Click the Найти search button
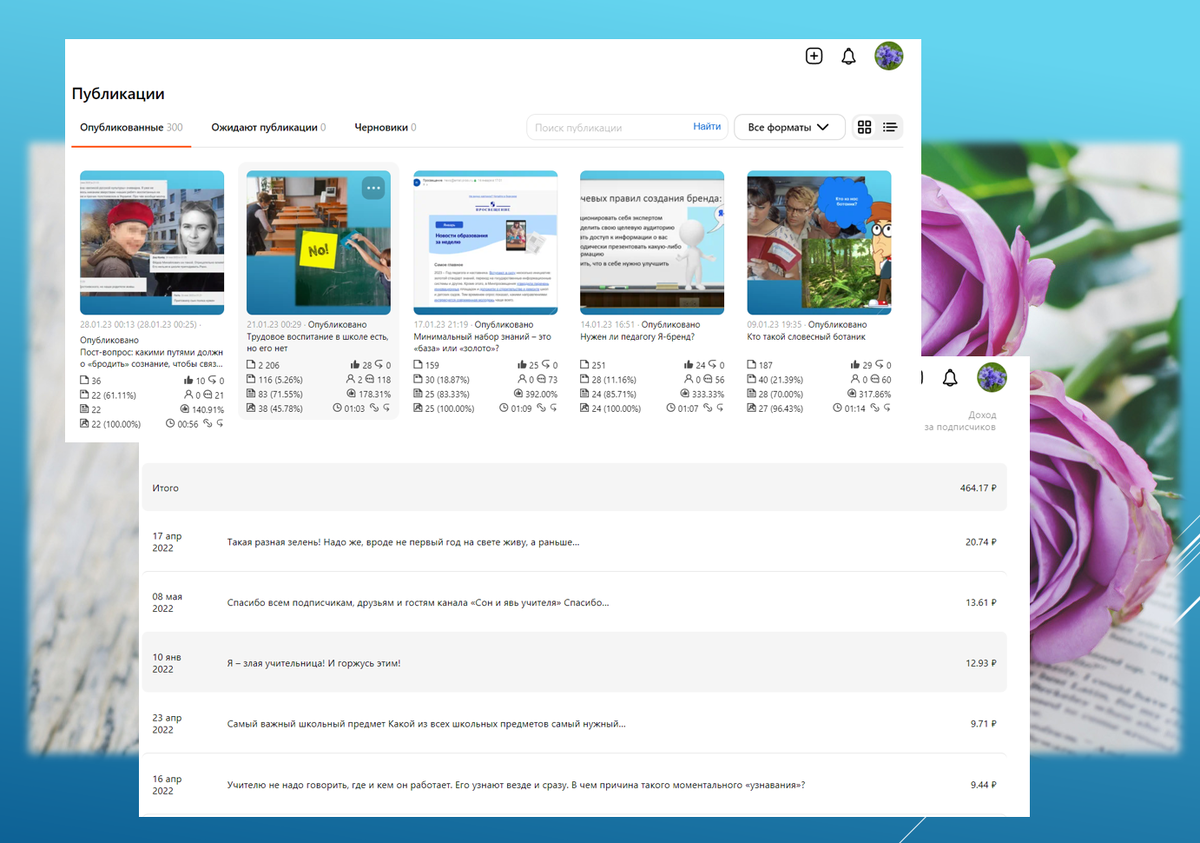The height and width of the screenshot is (843, 1200). [707, 127]
